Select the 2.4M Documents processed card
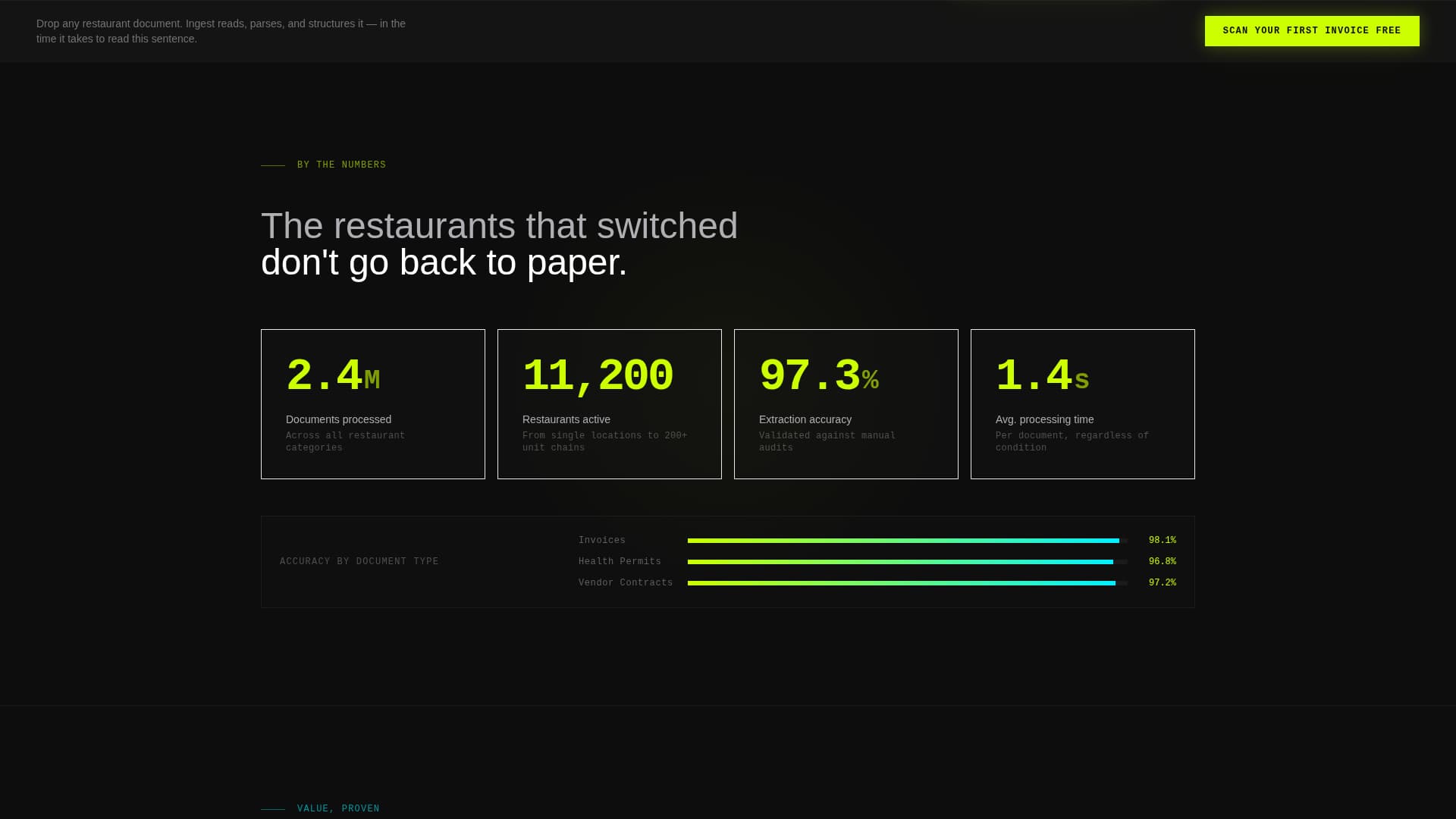 pyautogui.click(x=373, y=404)
